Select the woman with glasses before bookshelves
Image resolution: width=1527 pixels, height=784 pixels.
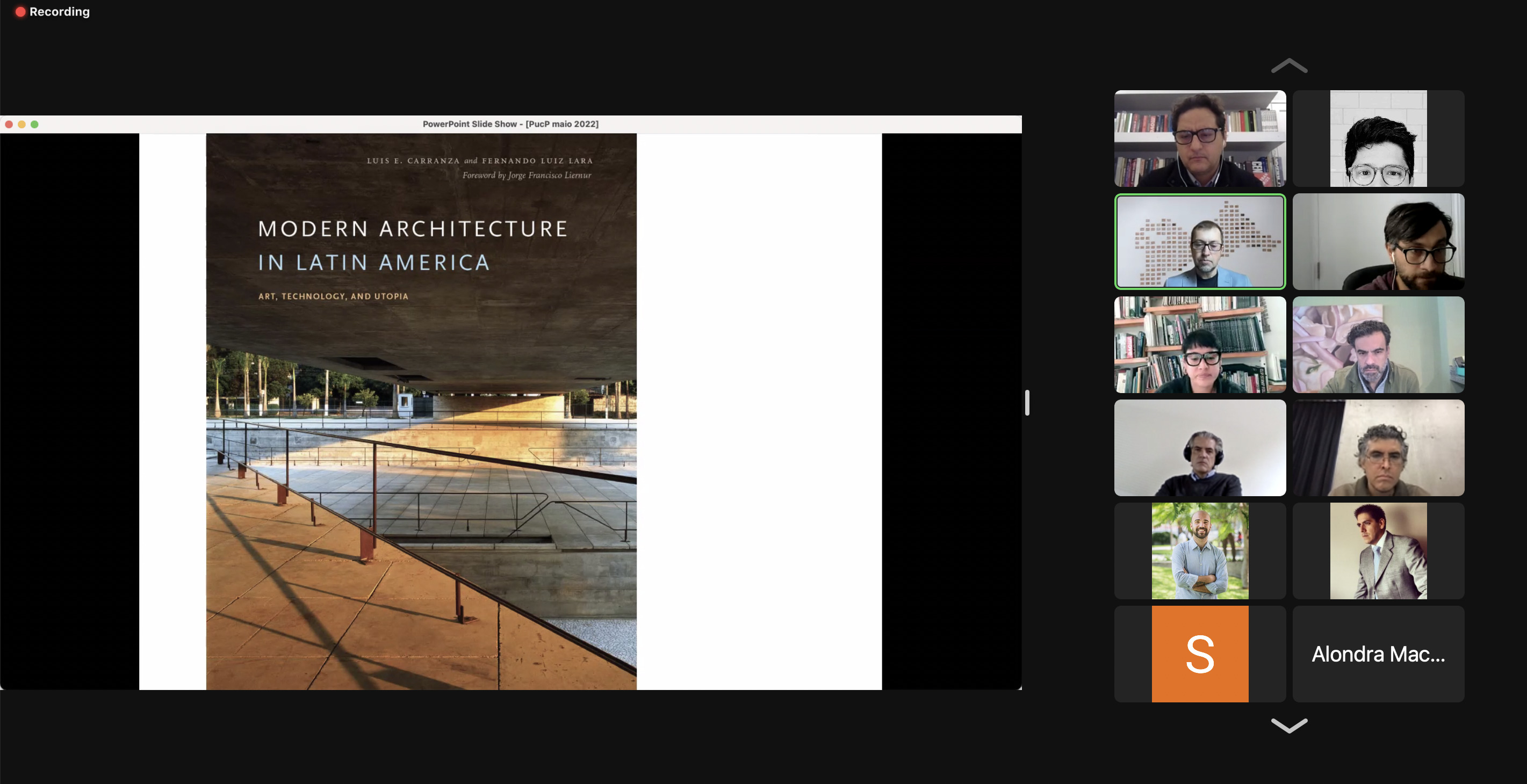coord(1200,344)
